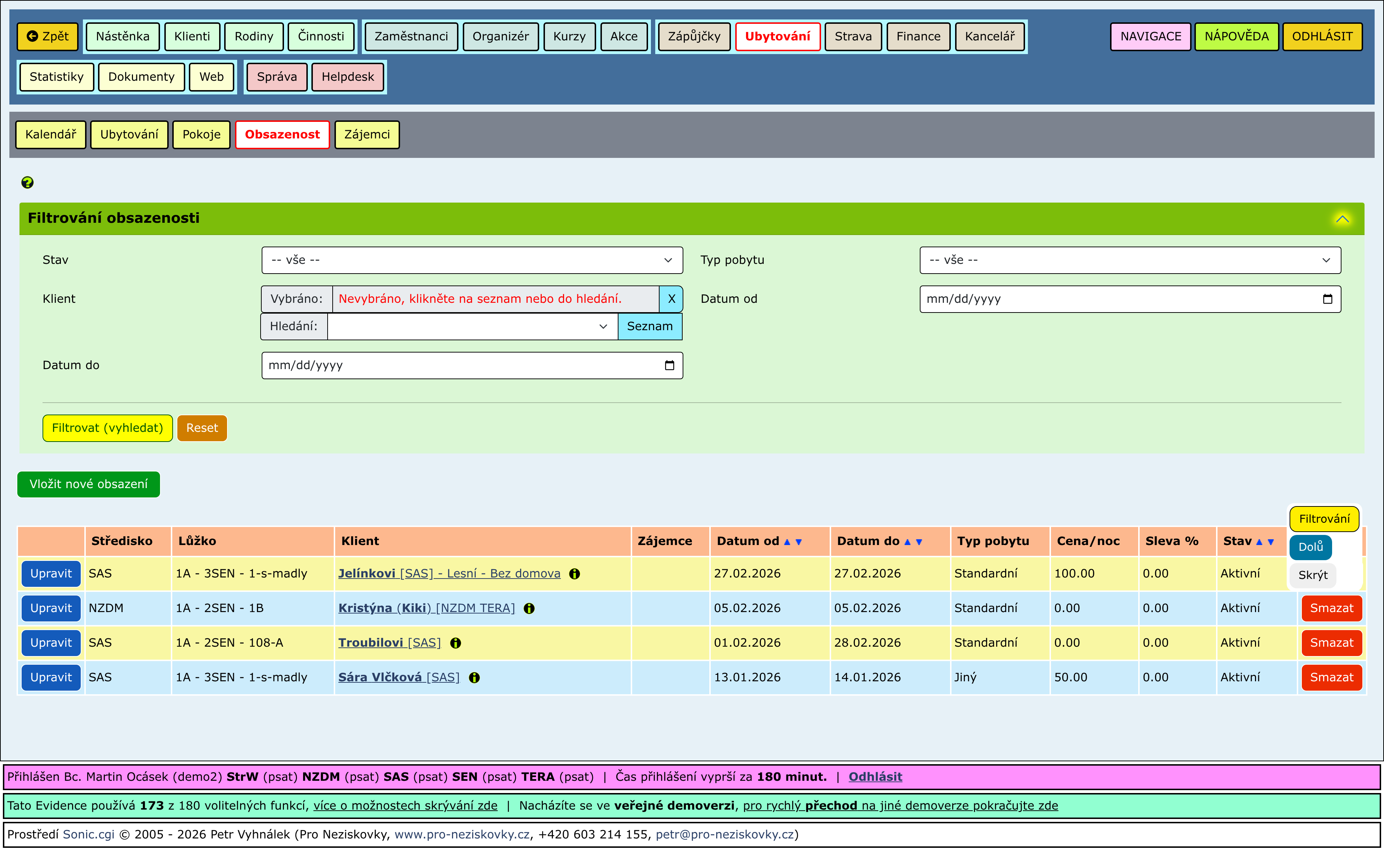Click info icon beside Kristýna (Kiki)
1384x868 pixels.
[x=529, y=608]
